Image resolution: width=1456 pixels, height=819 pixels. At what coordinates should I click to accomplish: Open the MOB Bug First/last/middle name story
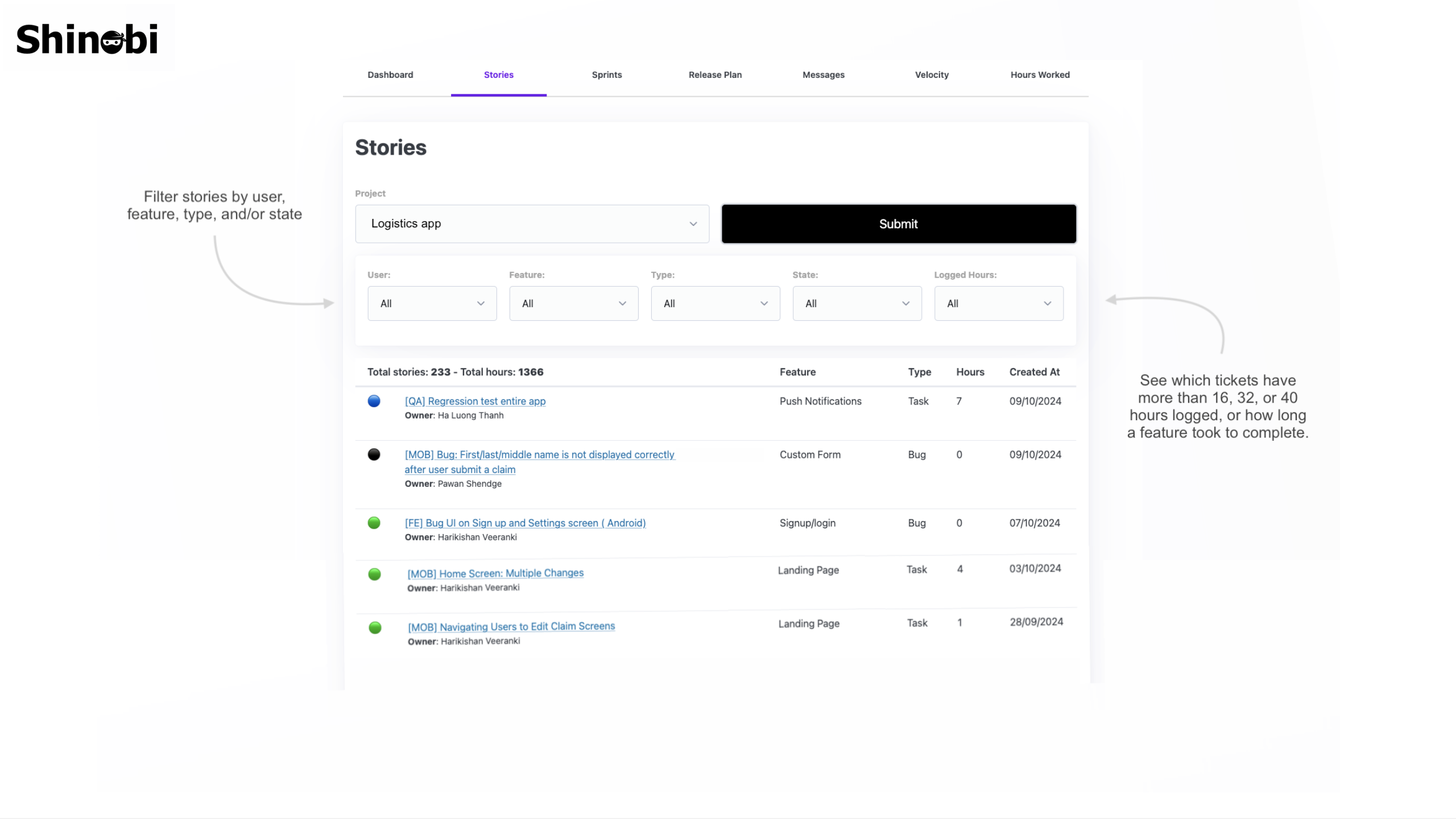point(539,462)
